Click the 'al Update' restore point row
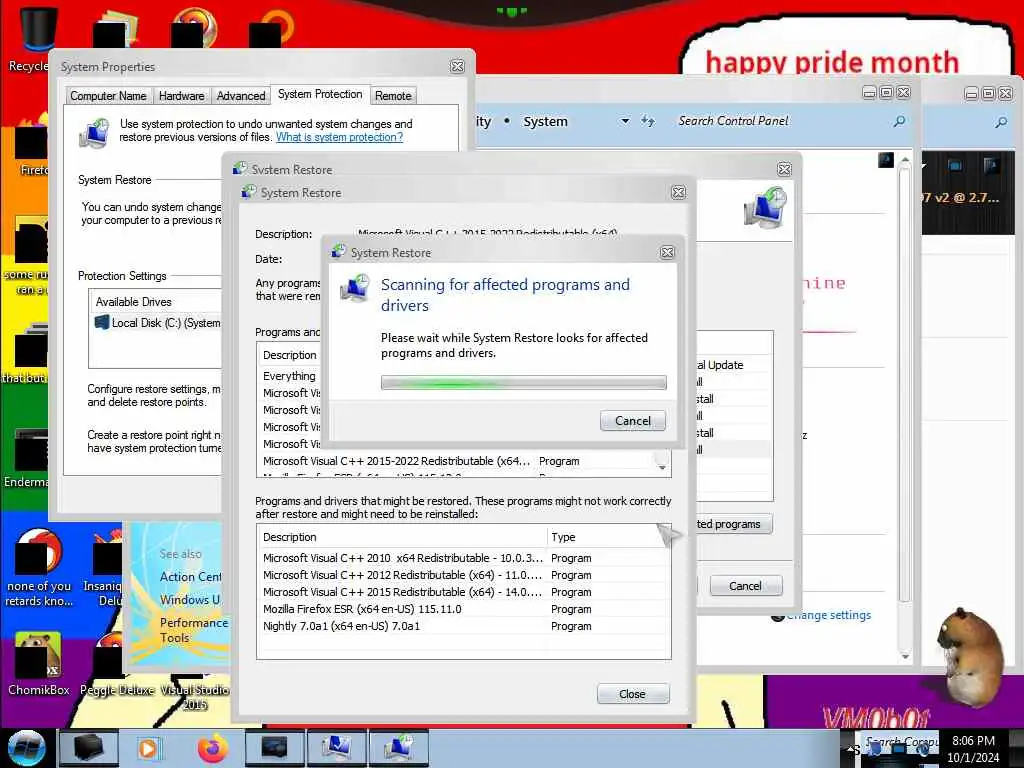This screenshot has height=768, width=1024. pos(733,365)
